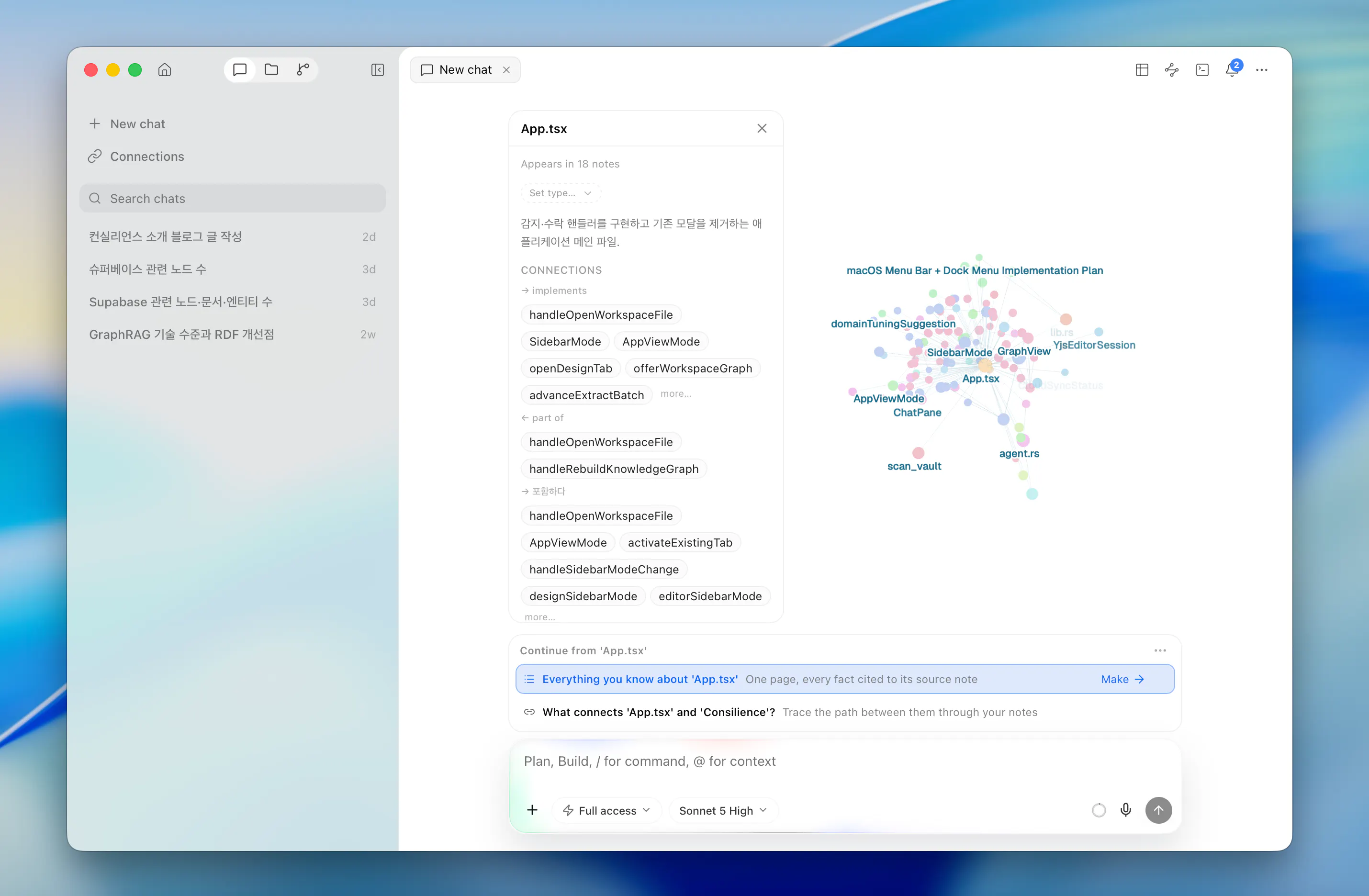Send message with the up-arrow button
The image size is (1369, 896).
tap(1158, 810)
